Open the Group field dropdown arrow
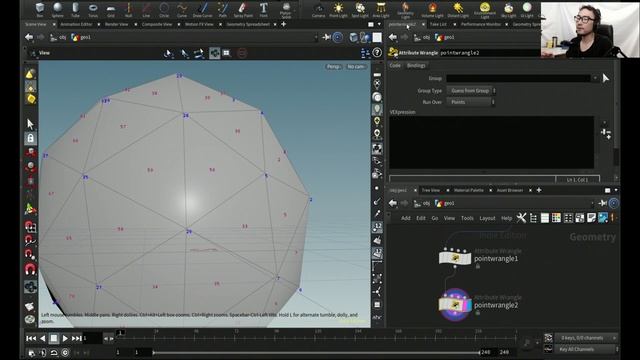Viewport: 640px width, 360px height. click(595, 78)
